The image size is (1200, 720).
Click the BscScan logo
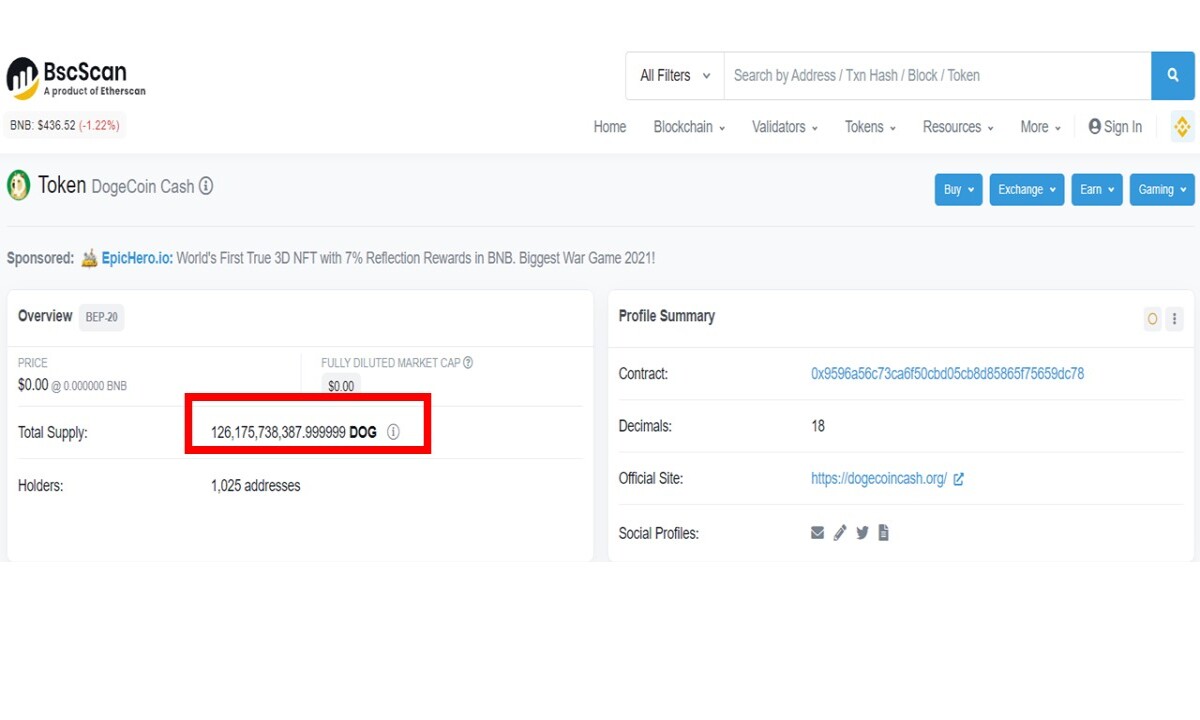[77, 77]
